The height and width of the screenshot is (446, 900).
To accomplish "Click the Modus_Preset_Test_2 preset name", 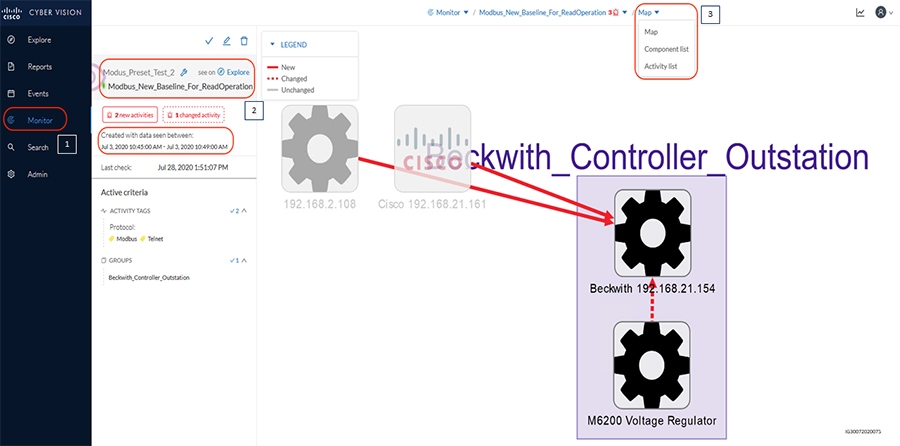I will click(139, 72).
